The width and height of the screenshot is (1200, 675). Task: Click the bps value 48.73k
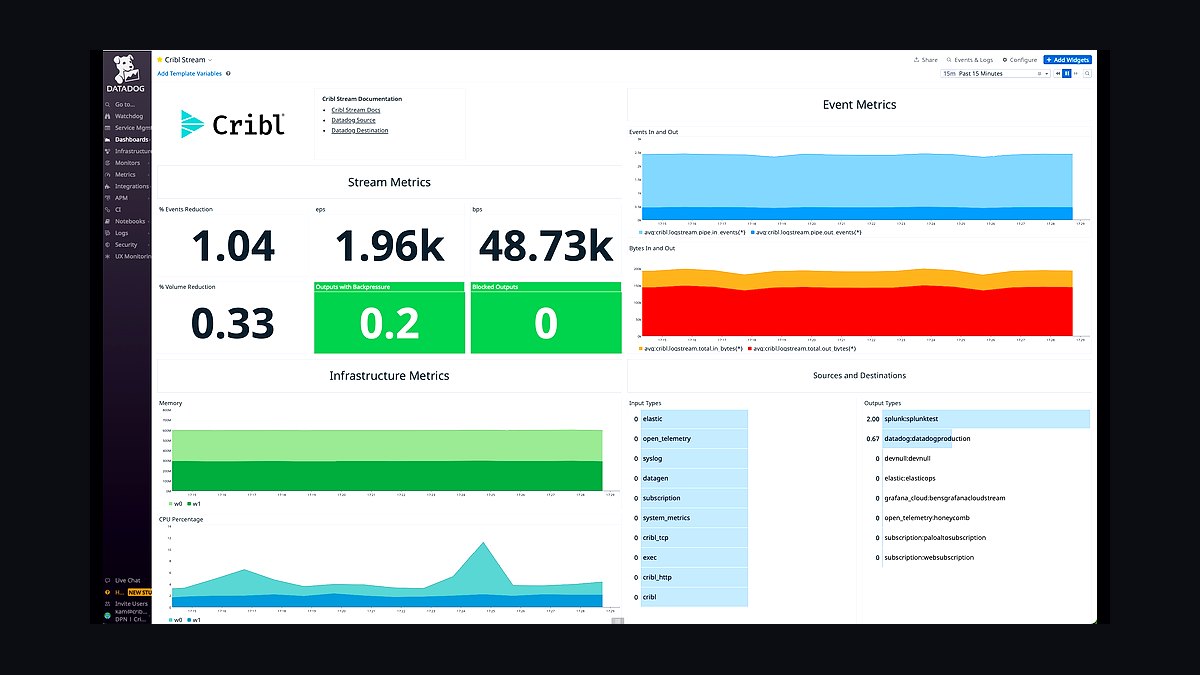(546, 246)
